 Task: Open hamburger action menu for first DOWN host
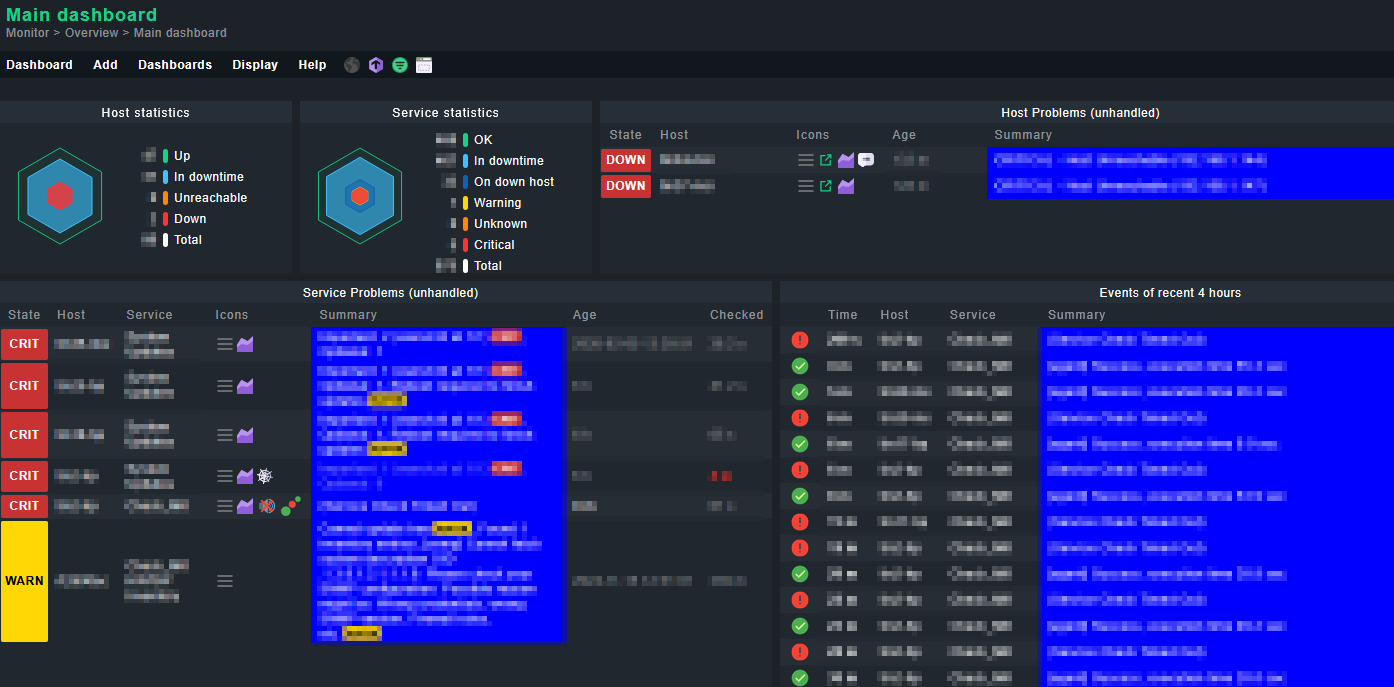click(x=806, y=160)
